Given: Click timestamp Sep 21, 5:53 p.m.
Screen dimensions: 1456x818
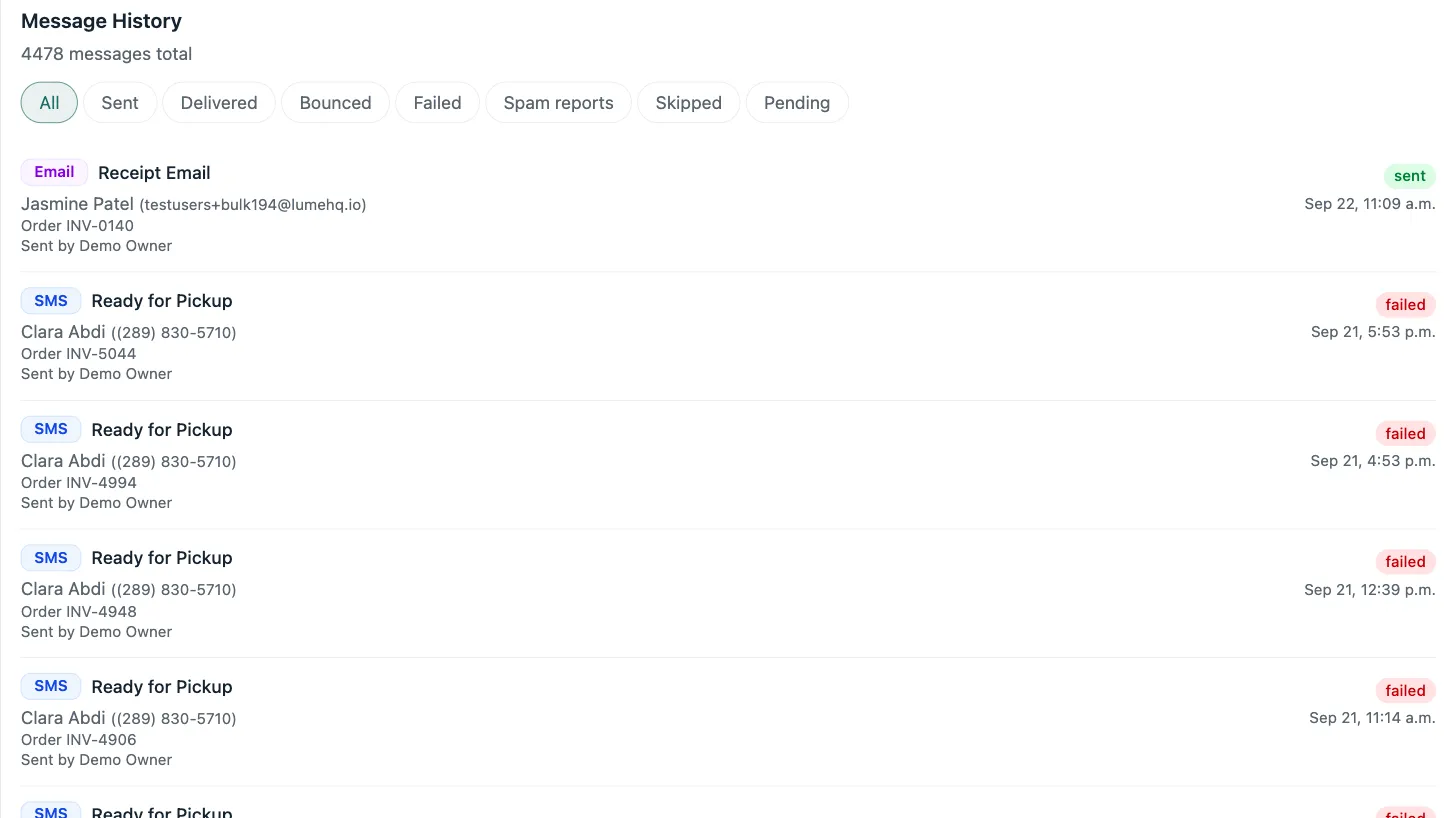Looking at the screenshot, I should click(x=1373, y=332).
